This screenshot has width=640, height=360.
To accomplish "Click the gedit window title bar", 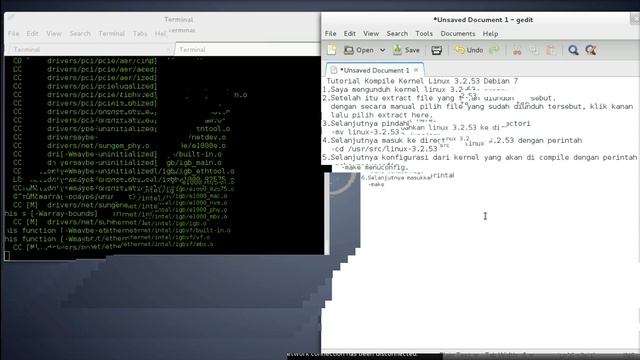I will point(483,20).
